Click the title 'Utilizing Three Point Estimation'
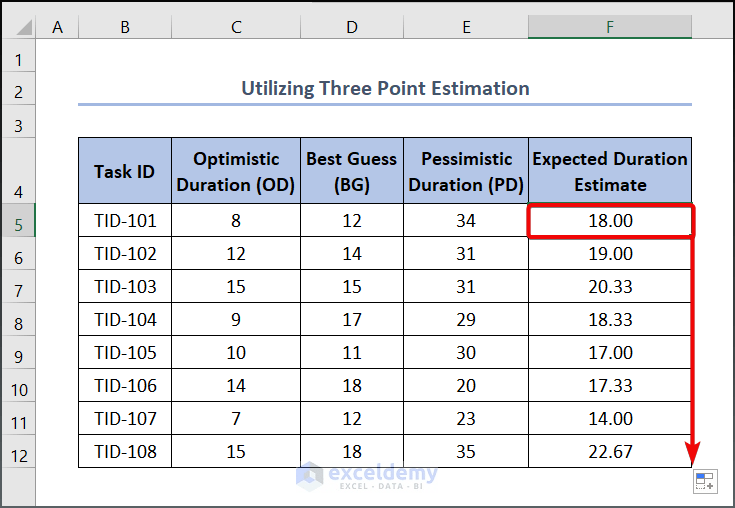The height and width of the screenshot is (508, 735). [385, 88]
